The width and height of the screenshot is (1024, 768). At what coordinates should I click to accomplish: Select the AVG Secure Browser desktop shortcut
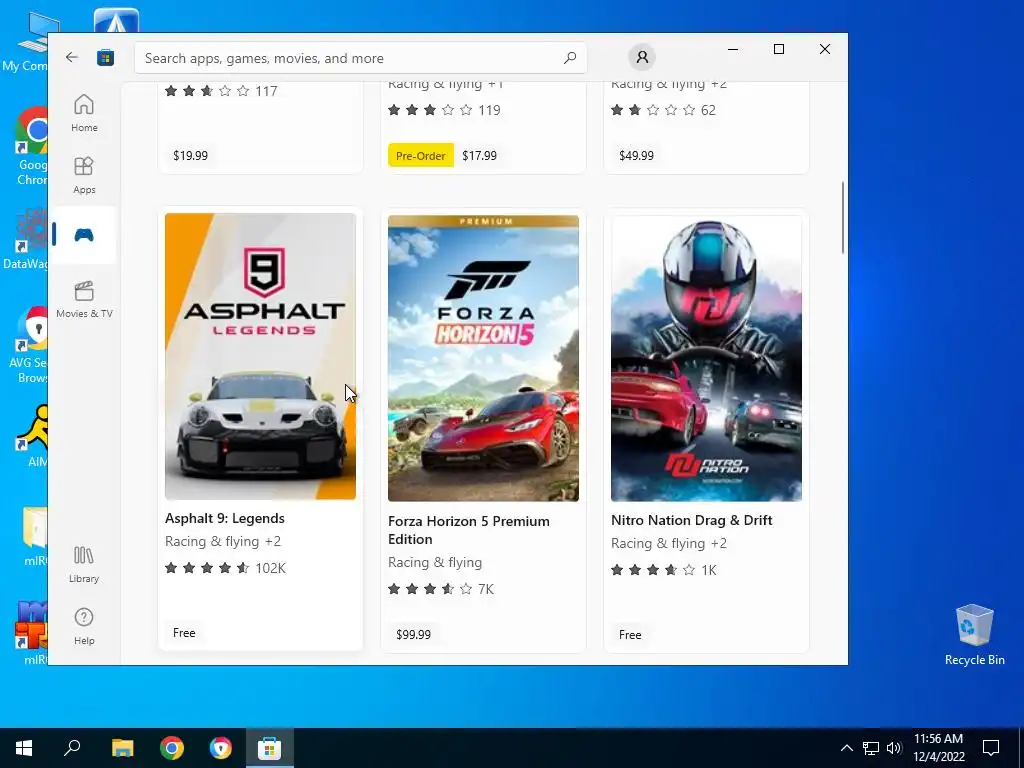(29, 346)
